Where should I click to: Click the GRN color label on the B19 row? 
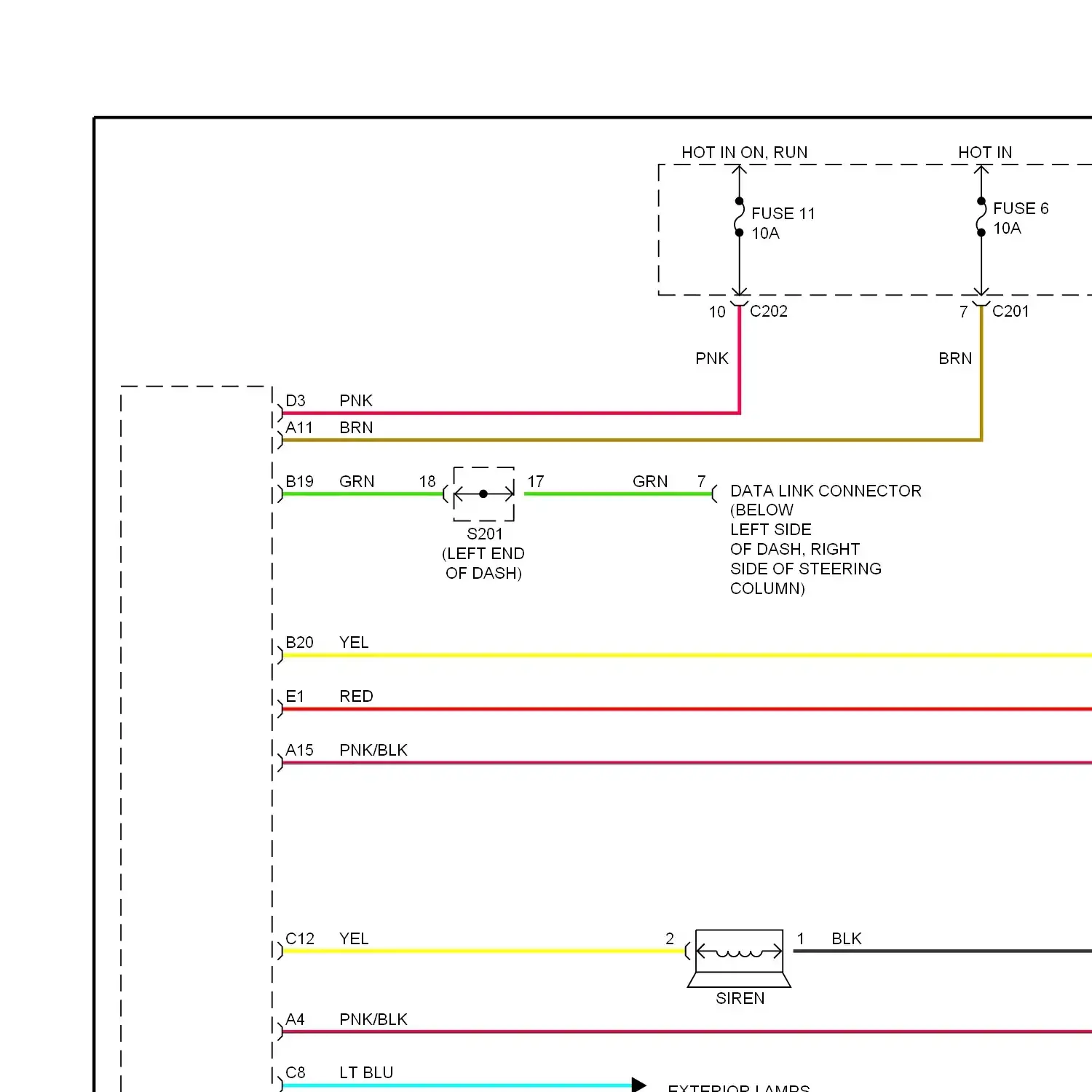pos(357,482)
